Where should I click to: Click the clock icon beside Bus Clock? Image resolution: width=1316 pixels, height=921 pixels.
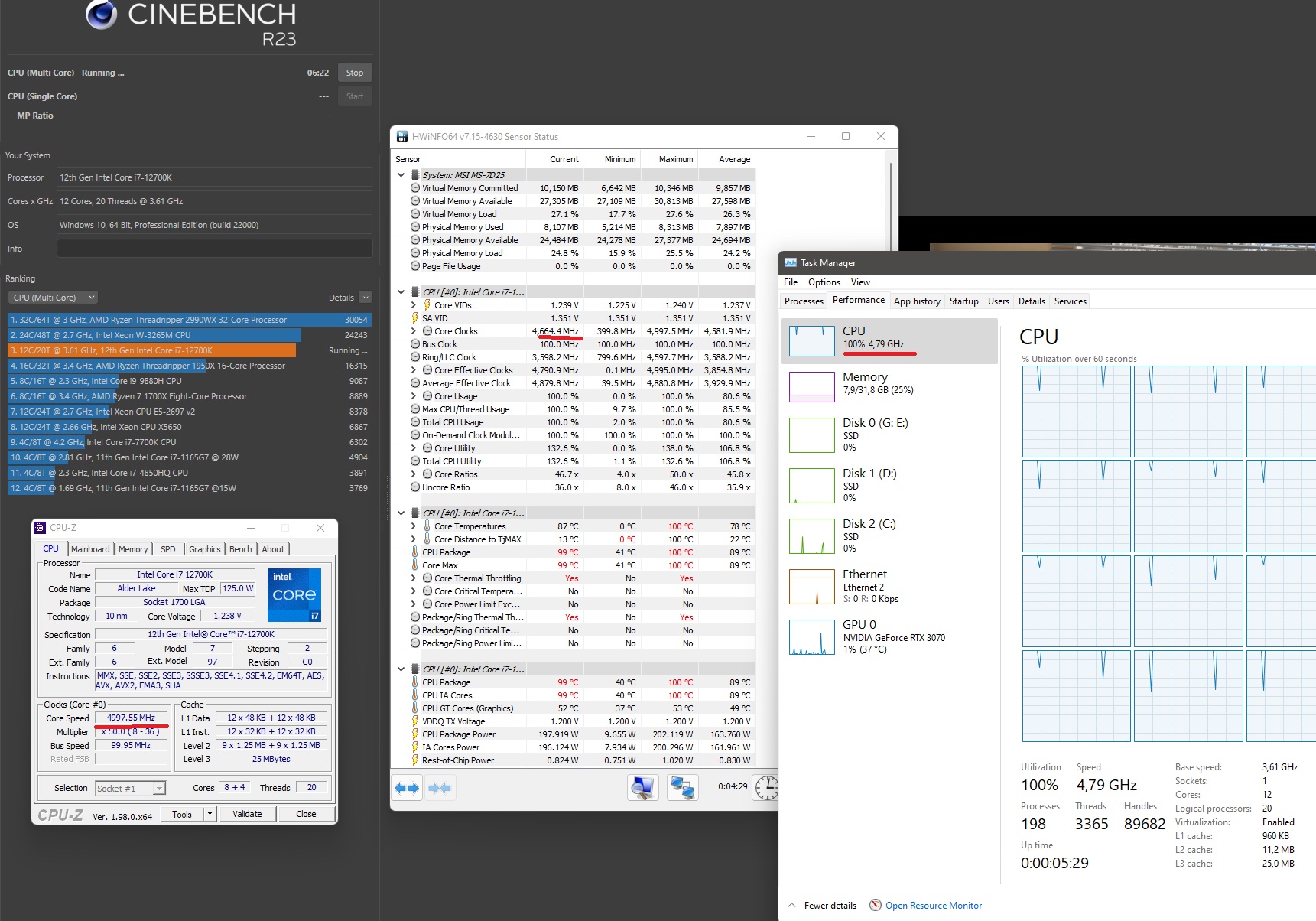(x=415, y=344)
